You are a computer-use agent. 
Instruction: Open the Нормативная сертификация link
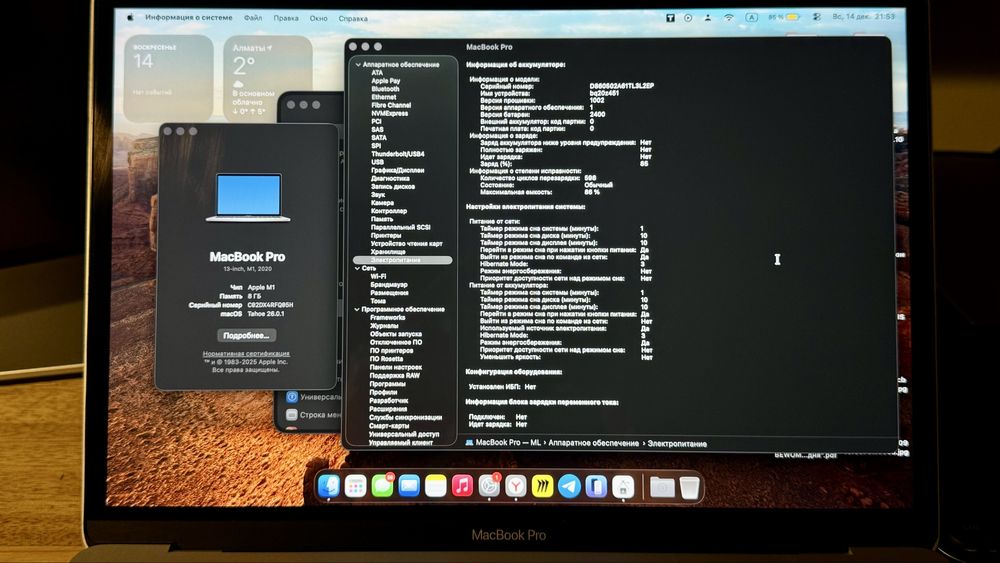[246, 353]
